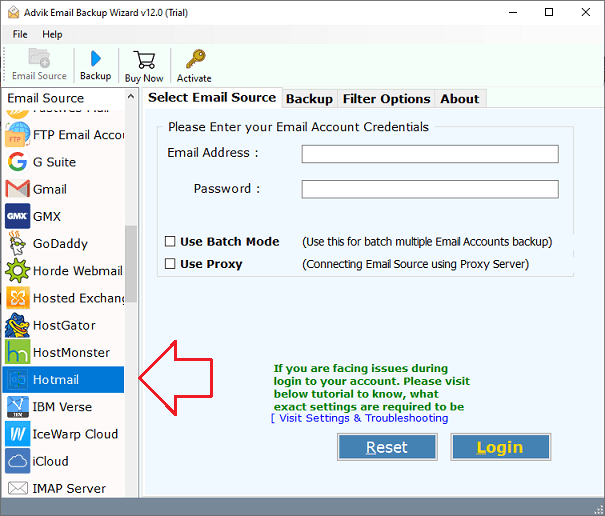Click the Reset button
This screenshot has height=516, width=605.
pyautogui.click(x=387, y=447)
